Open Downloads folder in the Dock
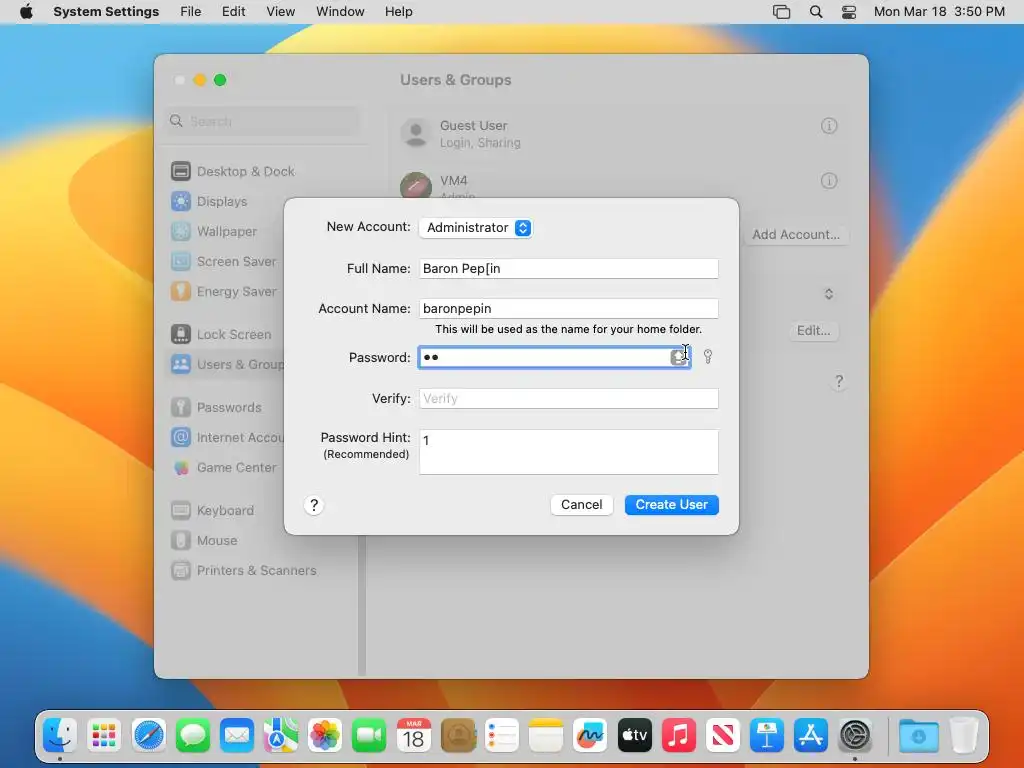 pos(919,736)
